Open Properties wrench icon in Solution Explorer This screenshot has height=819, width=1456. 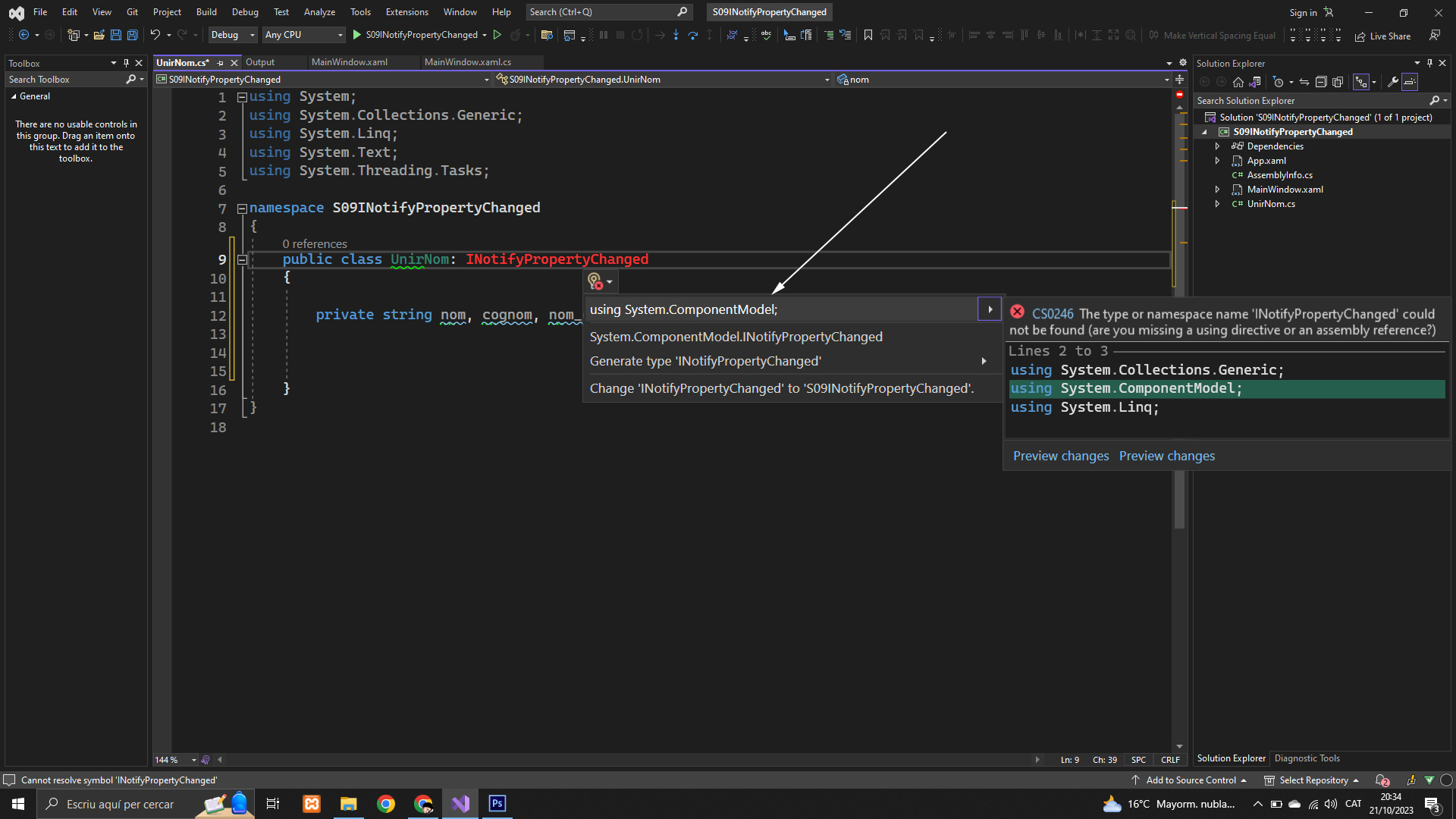tap(1392, 82)
